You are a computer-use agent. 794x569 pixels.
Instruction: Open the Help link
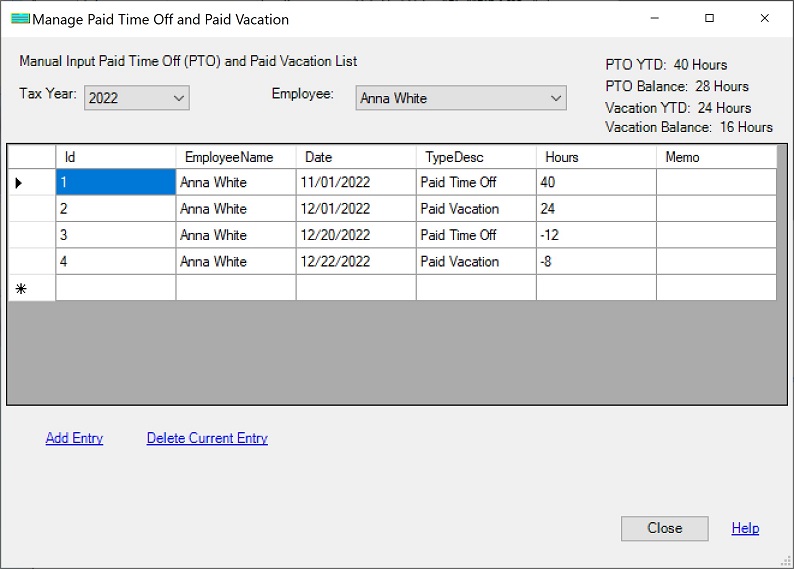(x=745, y=528)
